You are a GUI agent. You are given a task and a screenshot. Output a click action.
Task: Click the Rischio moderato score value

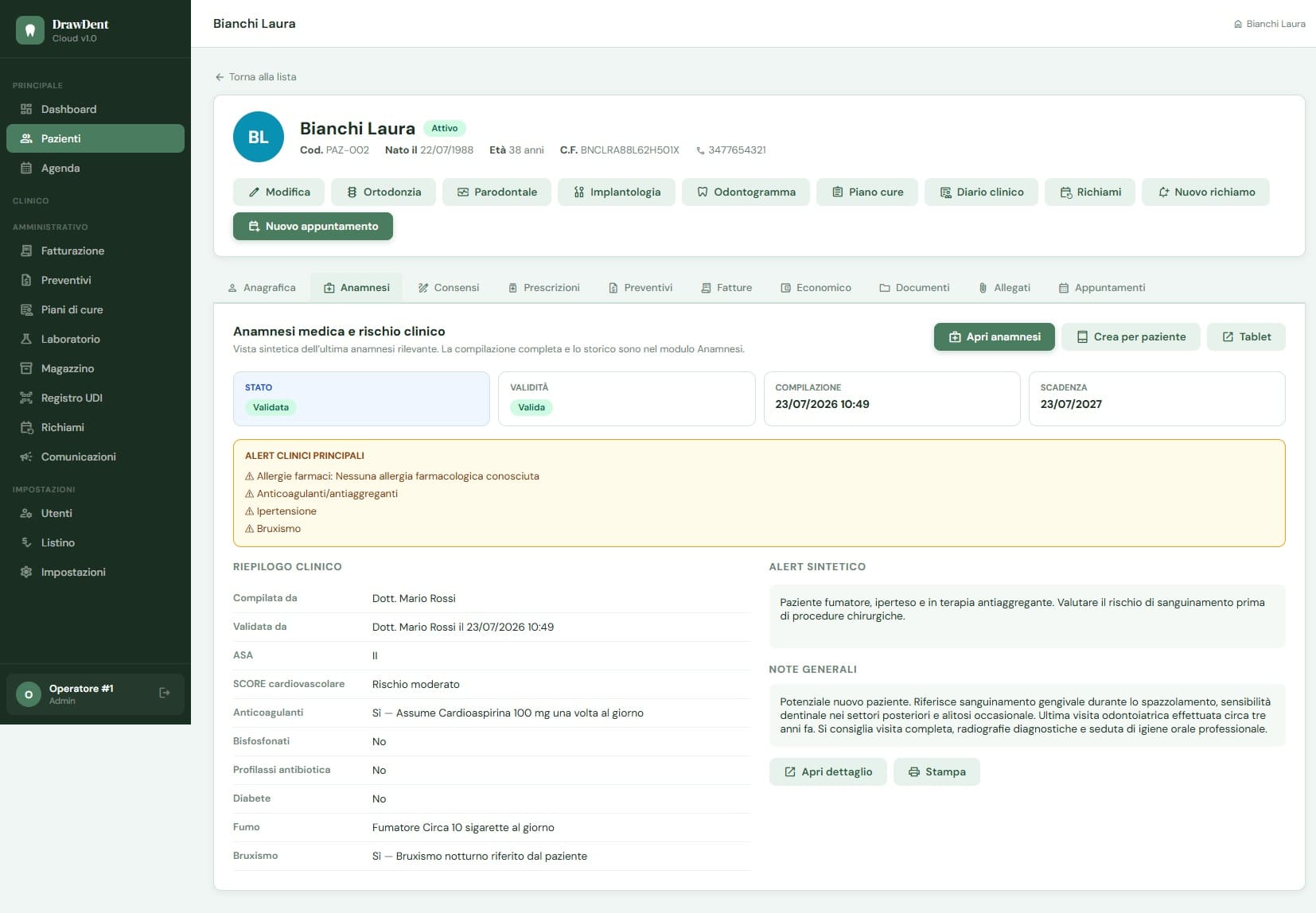pyautogui.click(x=416, y=684)
